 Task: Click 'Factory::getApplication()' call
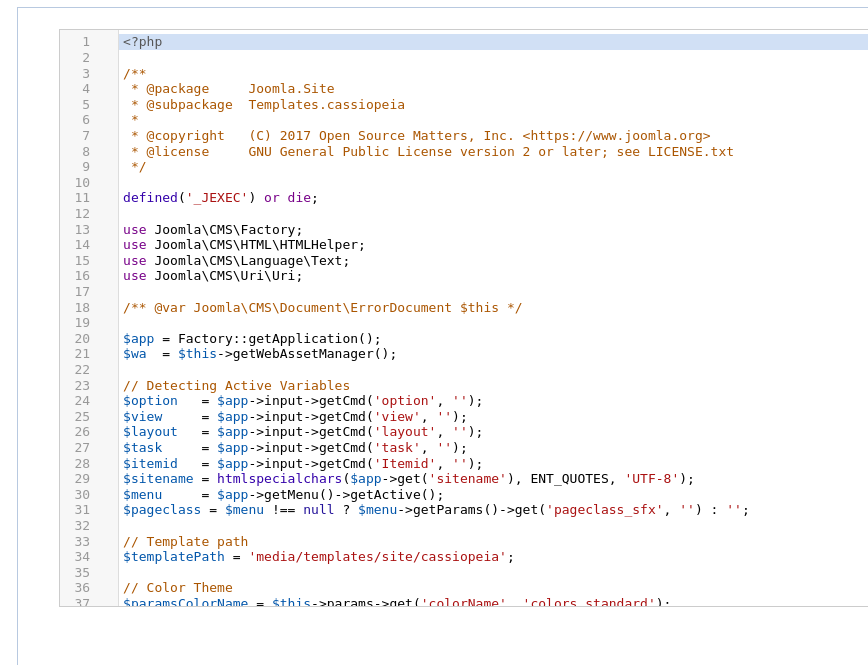[276, 339]
